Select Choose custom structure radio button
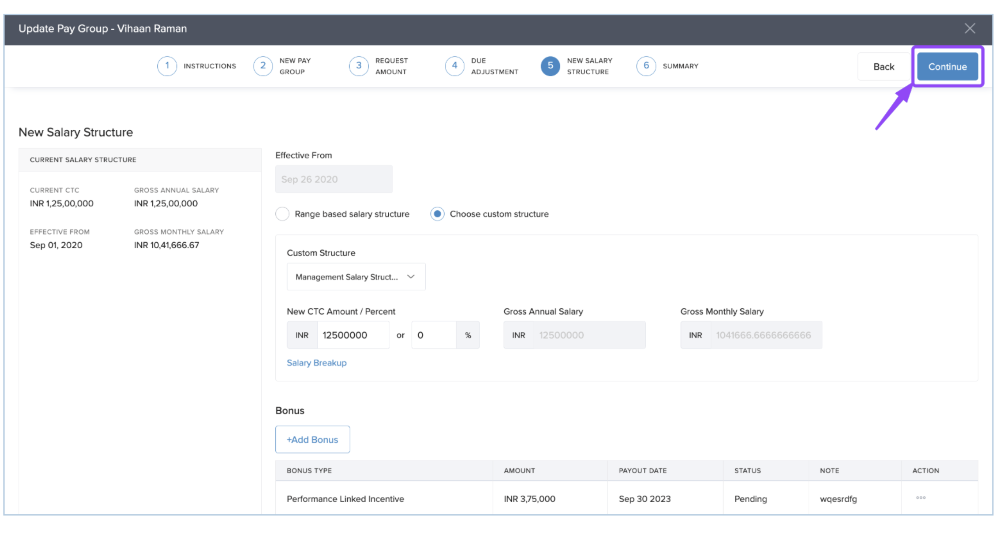This screenshot has width=1005, height=543. 438,214
